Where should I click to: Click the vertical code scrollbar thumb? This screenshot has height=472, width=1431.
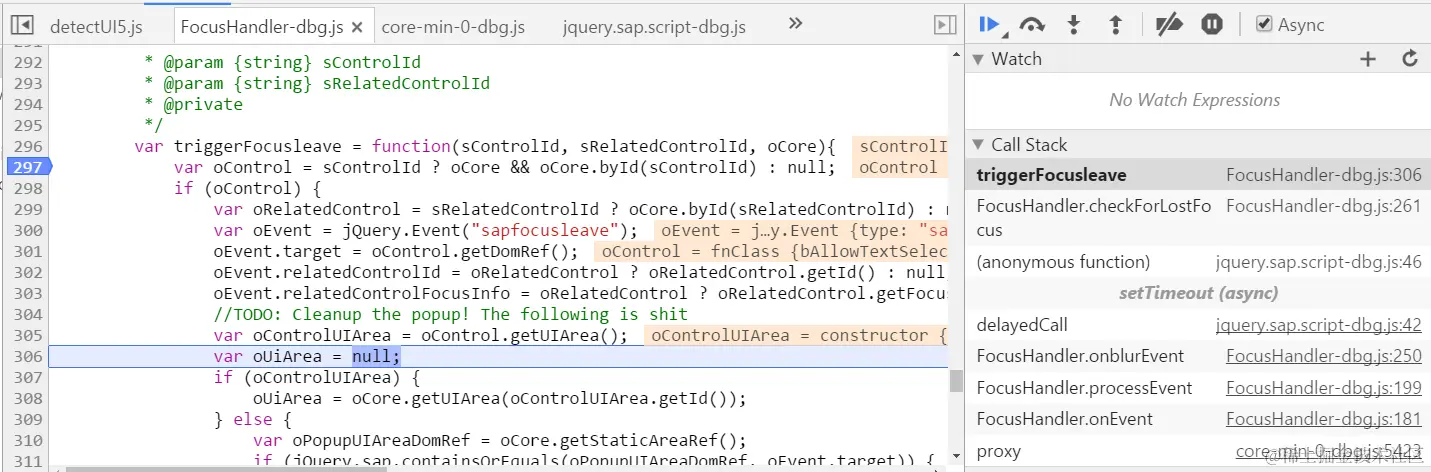click(956, 381)
